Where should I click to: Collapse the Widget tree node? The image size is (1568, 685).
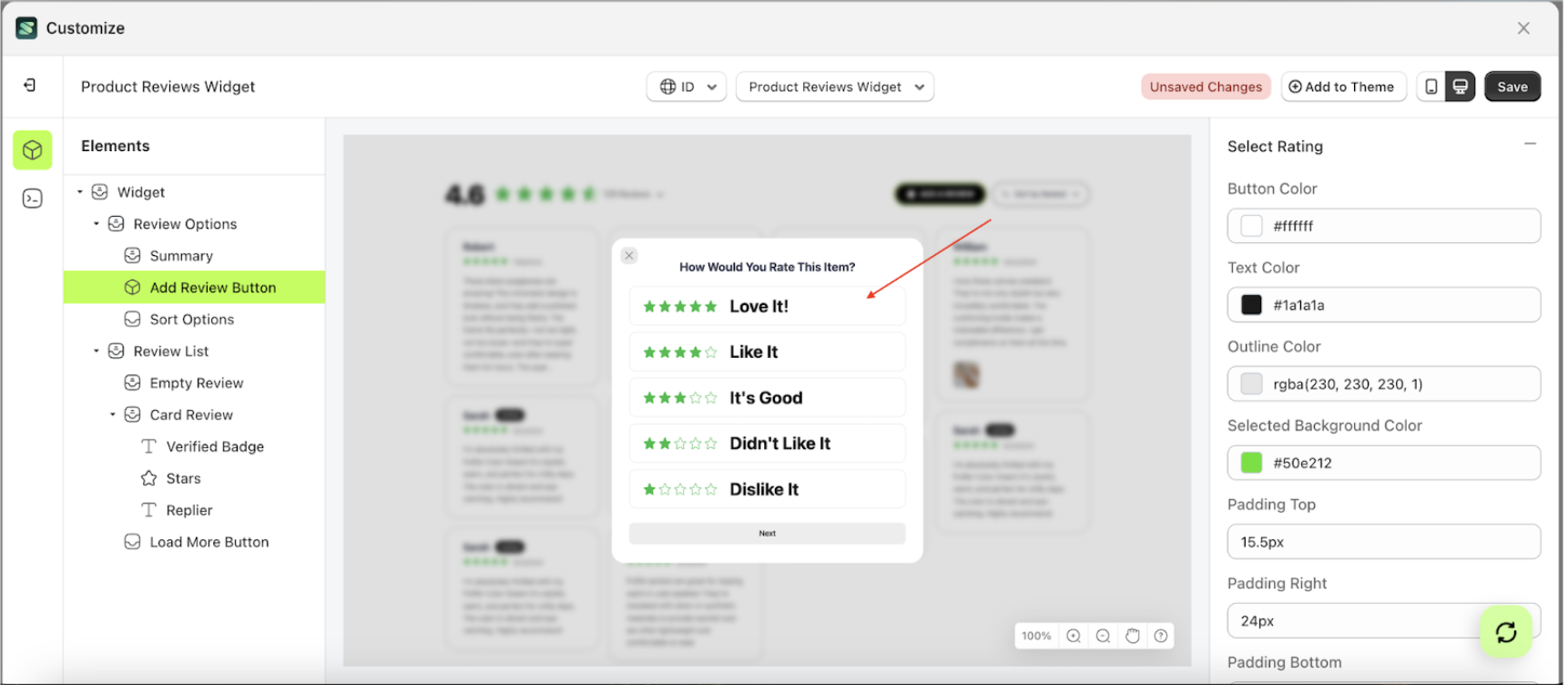[x=80, y=192]
